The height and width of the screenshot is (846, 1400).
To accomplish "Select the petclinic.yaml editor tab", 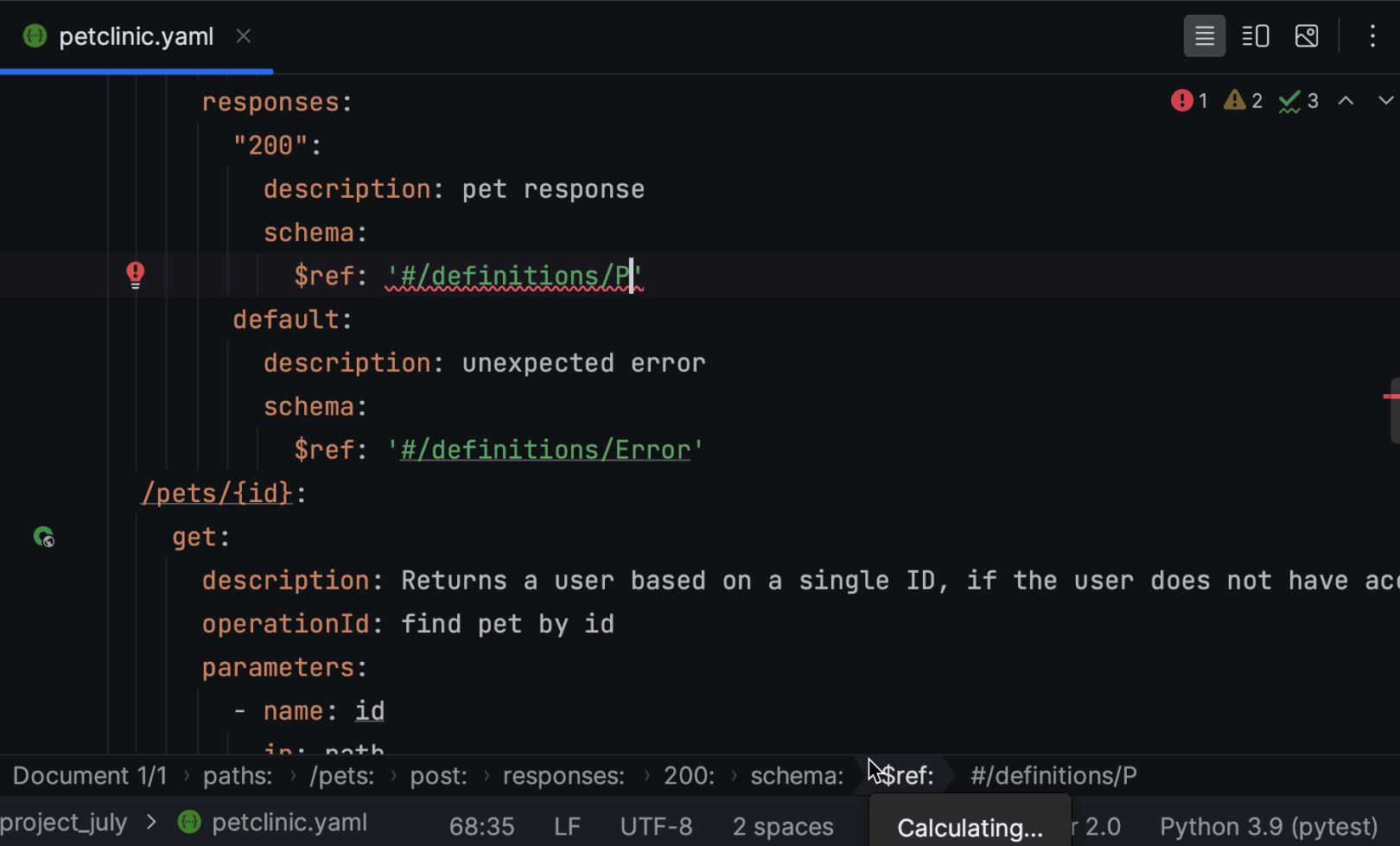I will [135, 35].
